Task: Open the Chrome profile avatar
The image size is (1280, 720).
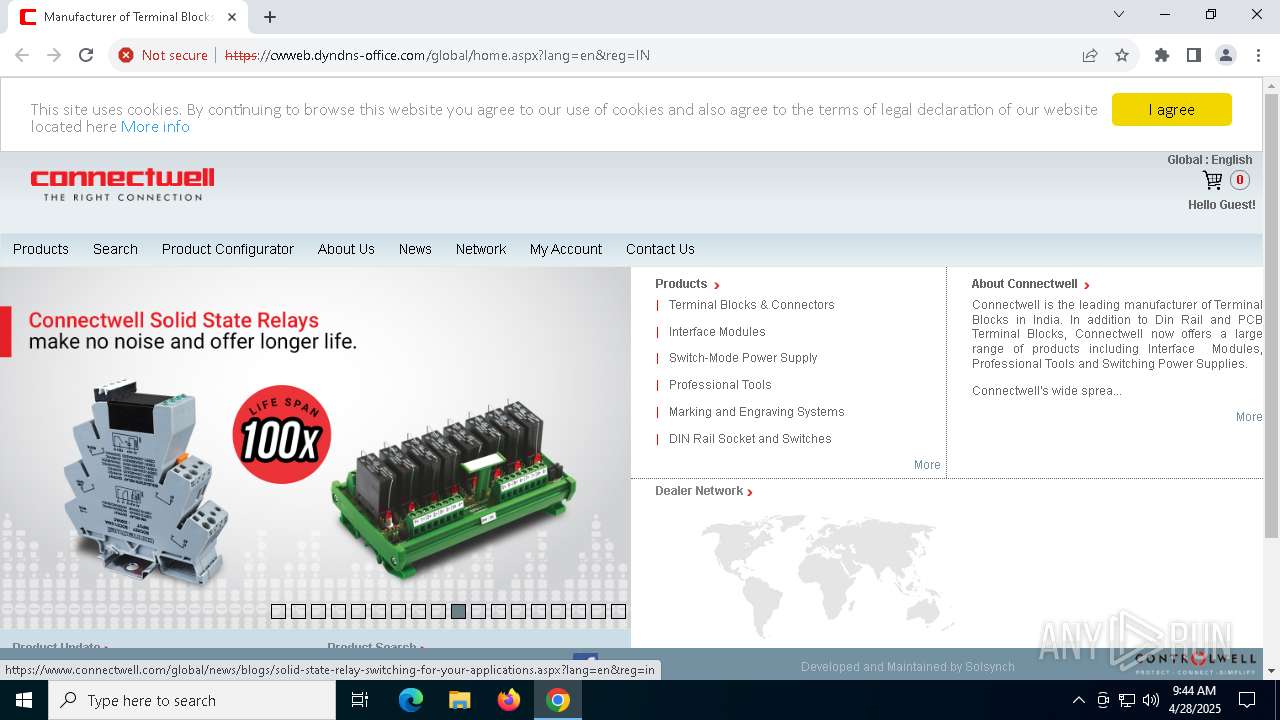Action: coord(1226,55)
